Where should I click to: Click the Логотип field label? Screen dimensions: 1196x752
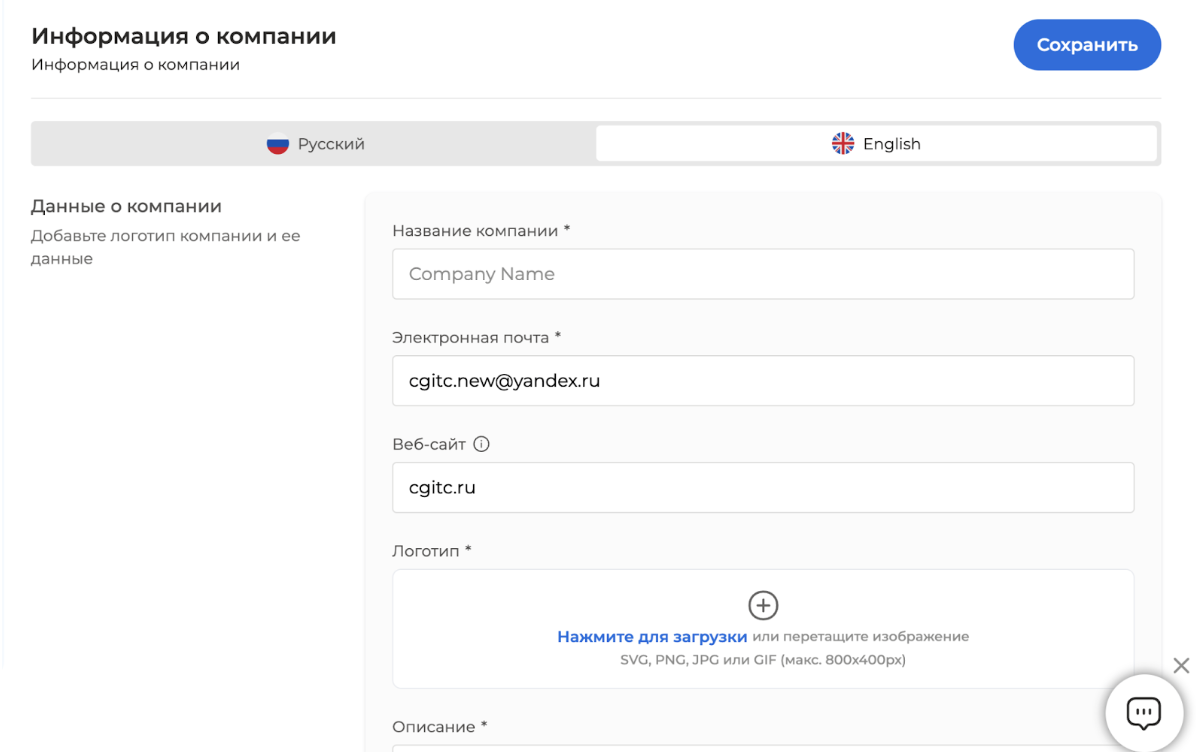pos(432,551)
